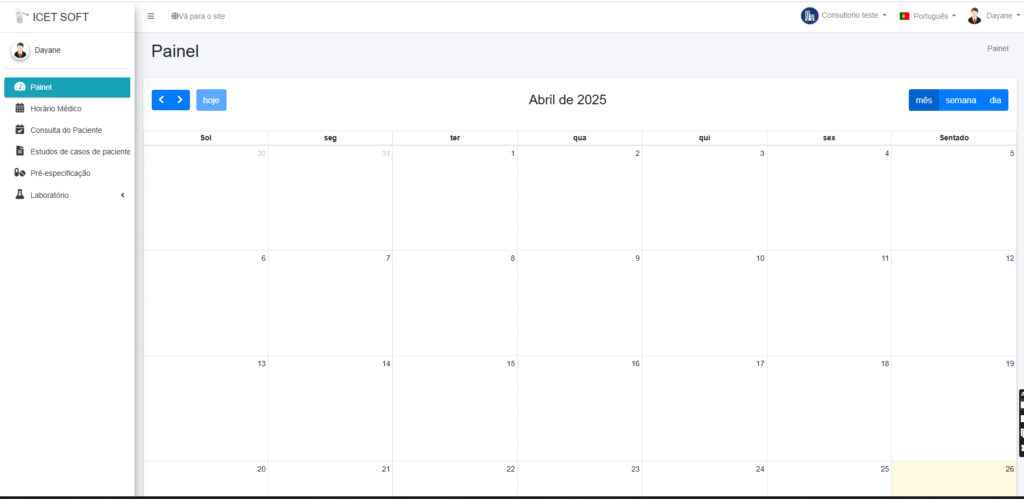Go to next month with right arrow
This screenshot has width=1024, height=499.
coord(180,100)
